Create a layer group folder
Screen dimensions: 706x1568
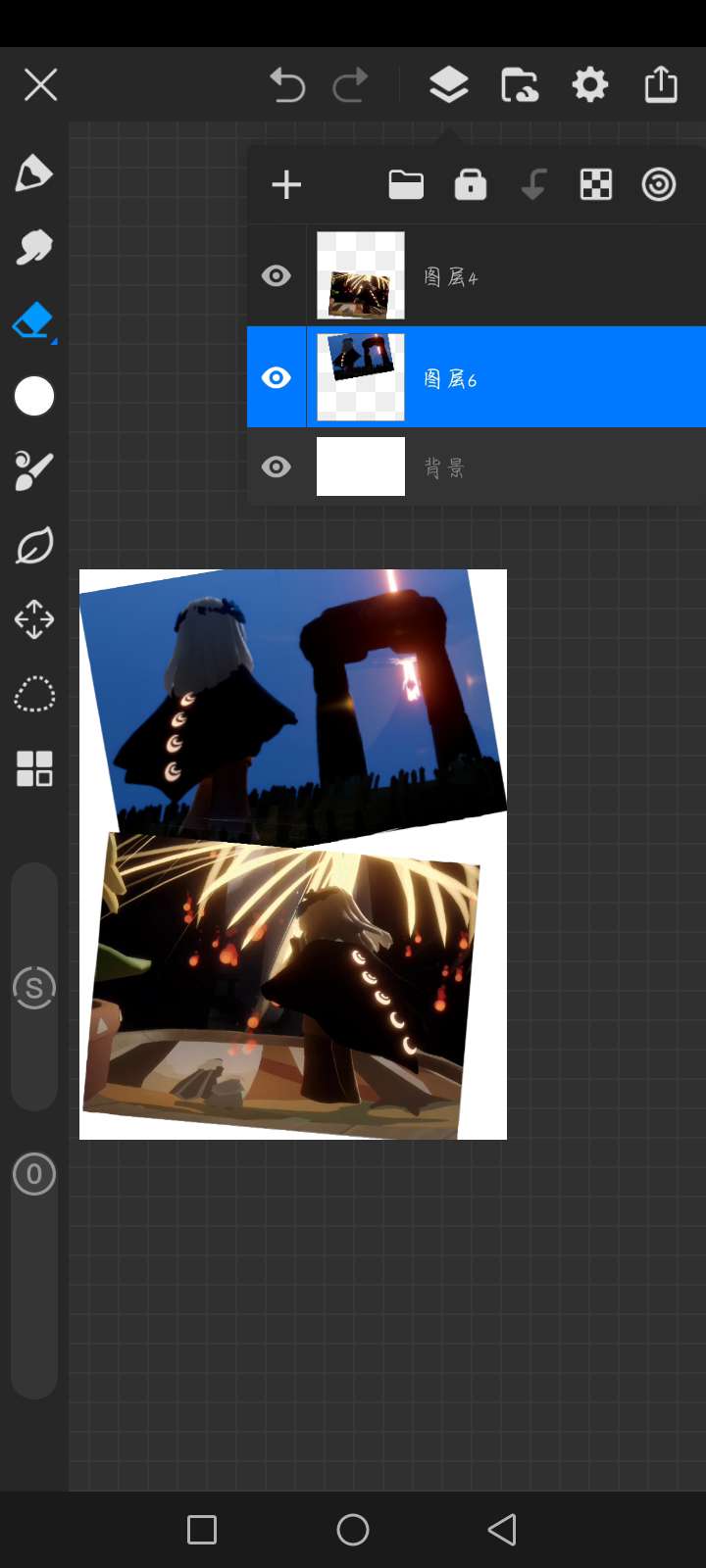(406, 184)
